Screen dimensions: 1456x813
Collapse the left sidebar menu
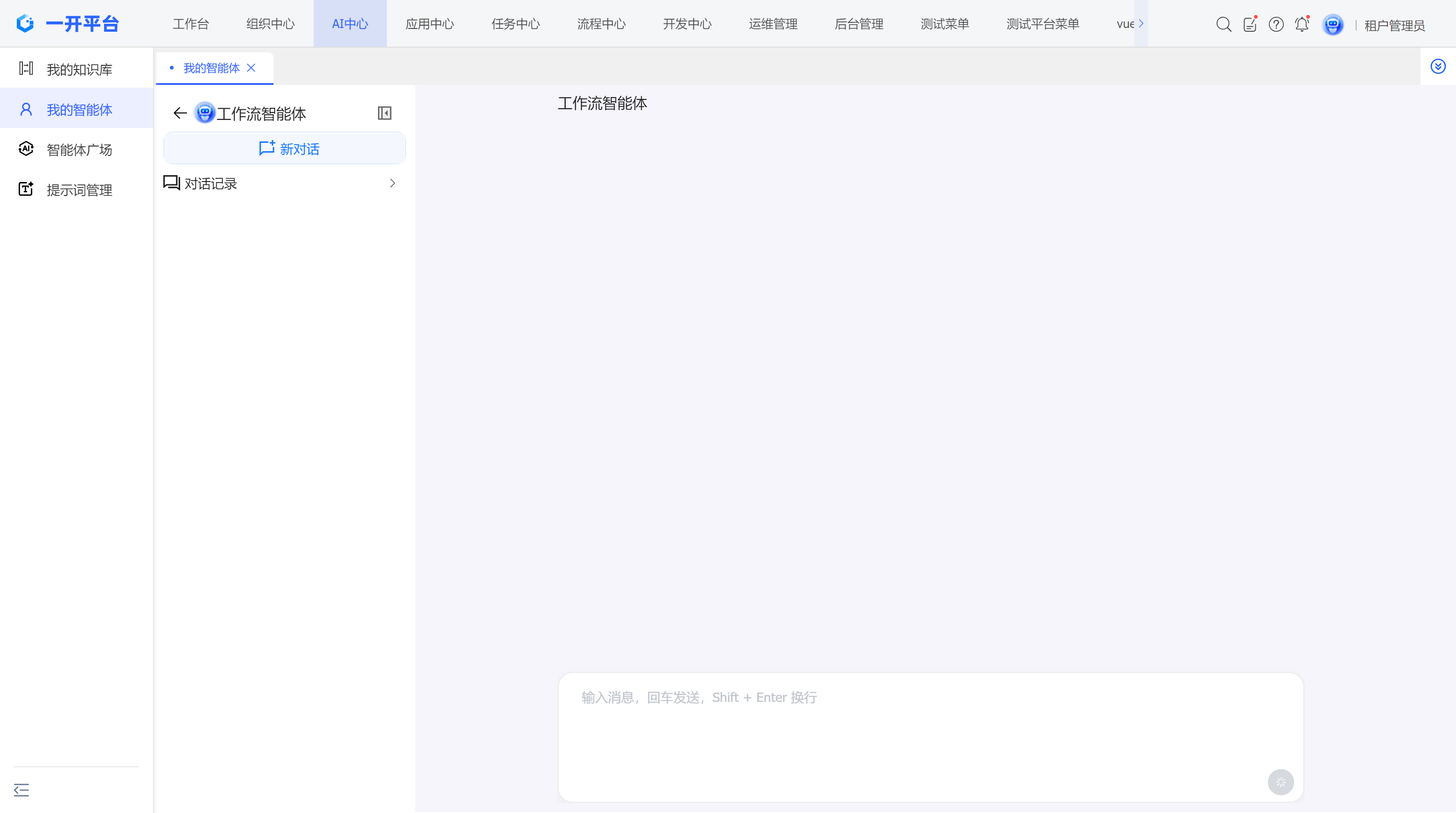tap(21, 790)
